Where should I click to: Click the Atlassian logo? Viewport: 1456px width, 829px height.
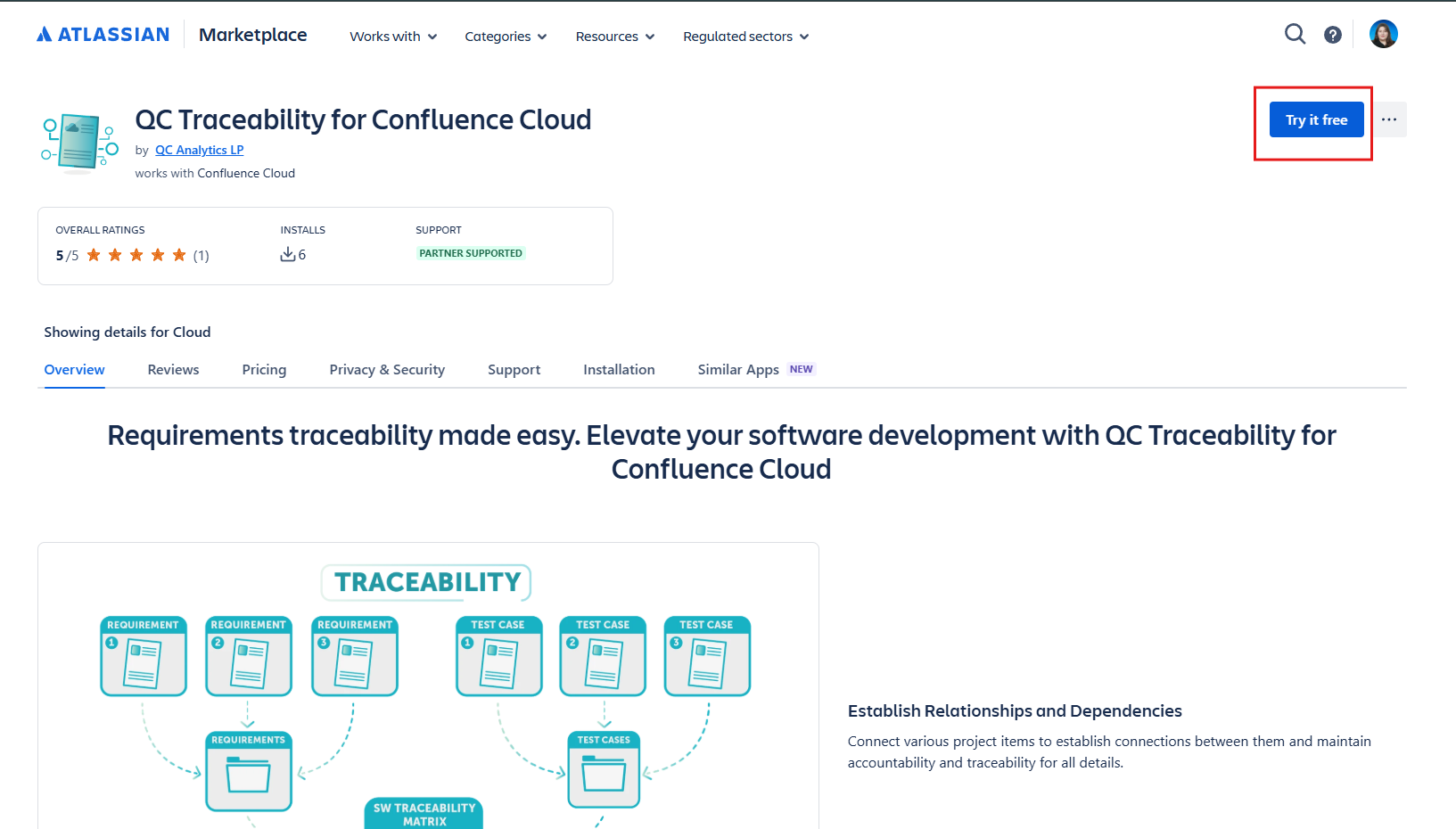(103, 35)
